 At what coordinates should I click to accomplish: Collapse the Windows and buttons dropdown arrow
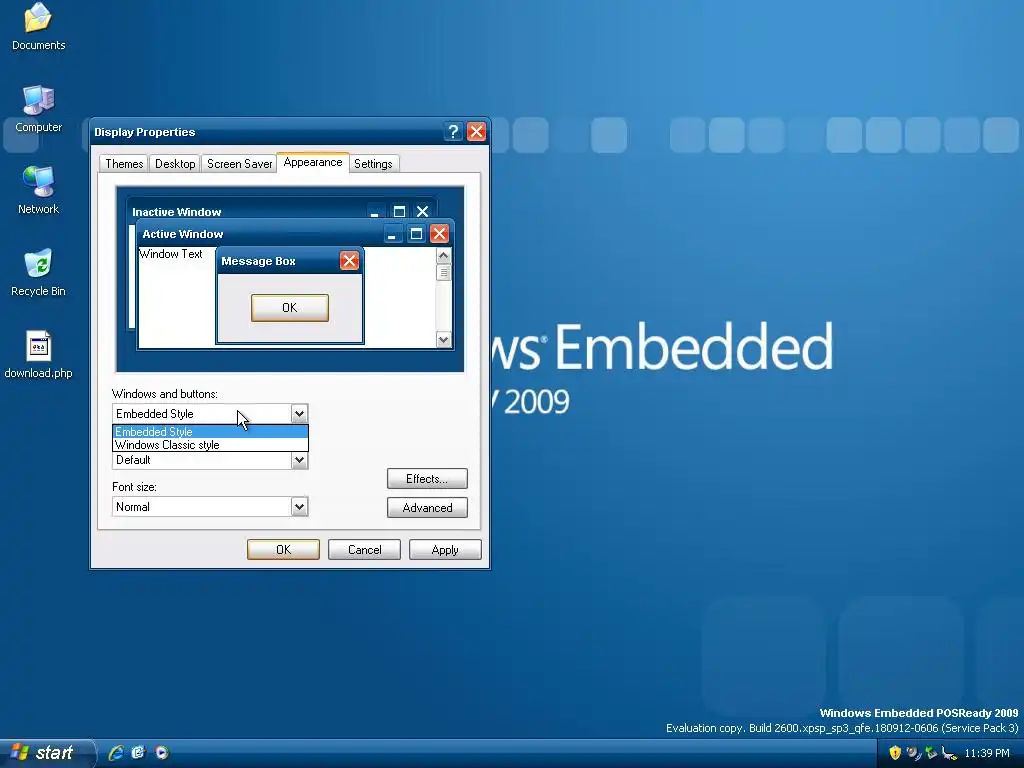[299, 413]
